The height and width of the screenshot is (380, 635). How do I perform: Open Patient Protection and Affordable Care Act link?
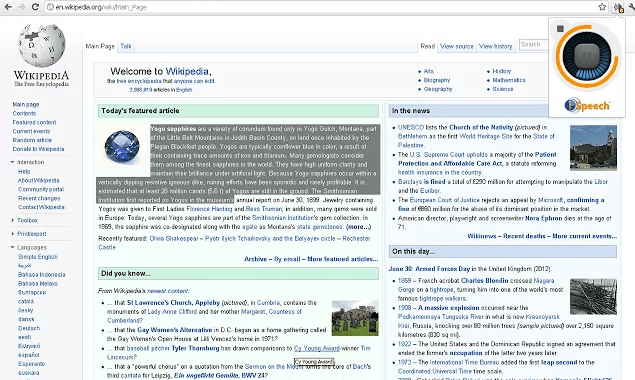click(477, 159)
